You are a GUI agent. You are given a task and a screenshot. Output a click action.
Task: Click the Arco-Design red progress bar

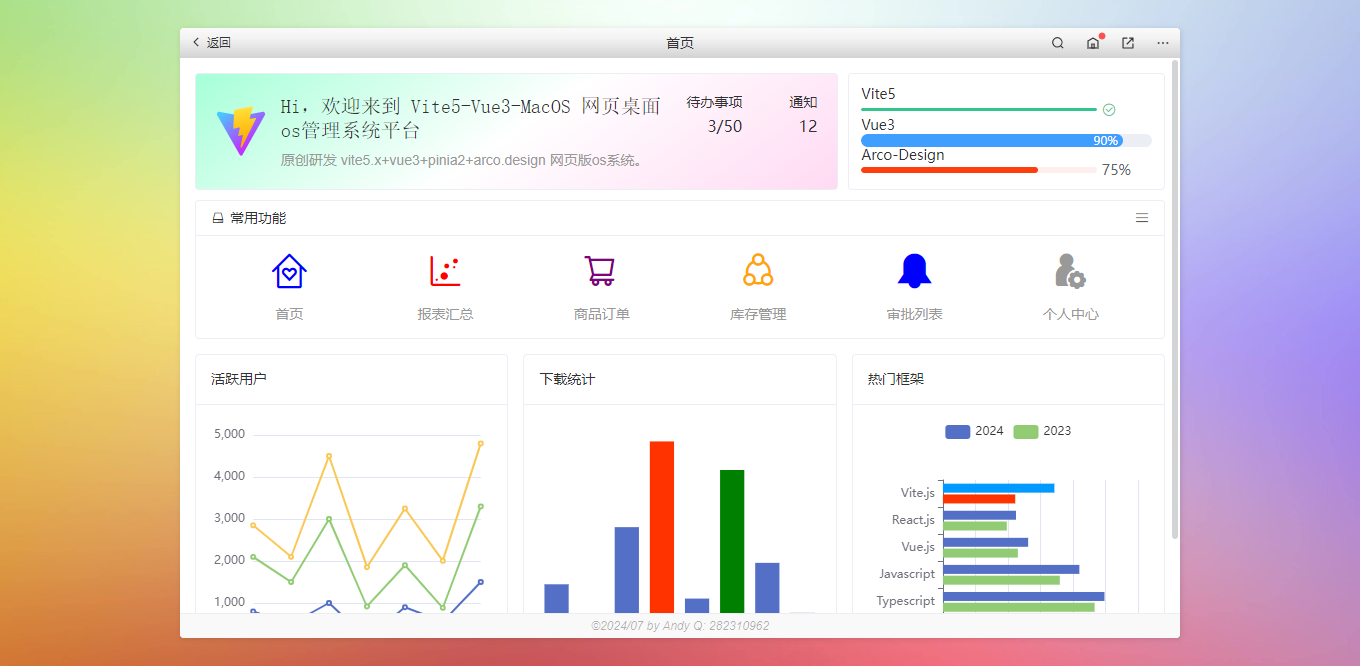point(978,170)
